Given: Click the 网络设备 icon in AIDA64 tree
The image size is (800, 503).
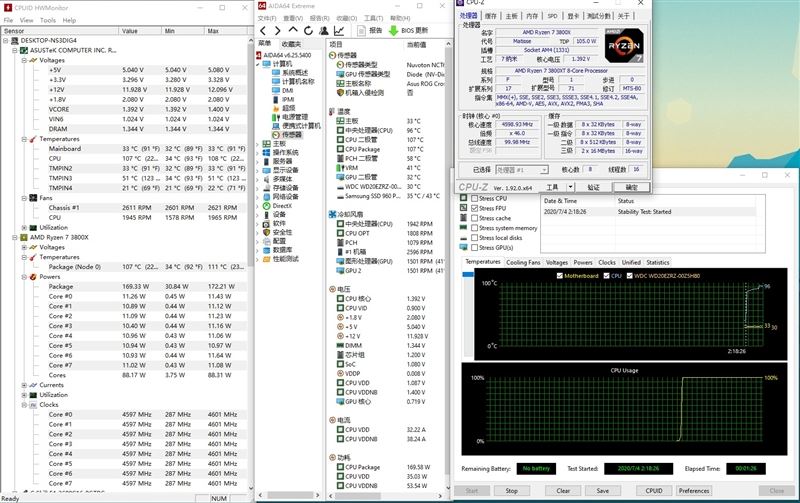Looking at the screenshot, I should (x=266, y=197).
